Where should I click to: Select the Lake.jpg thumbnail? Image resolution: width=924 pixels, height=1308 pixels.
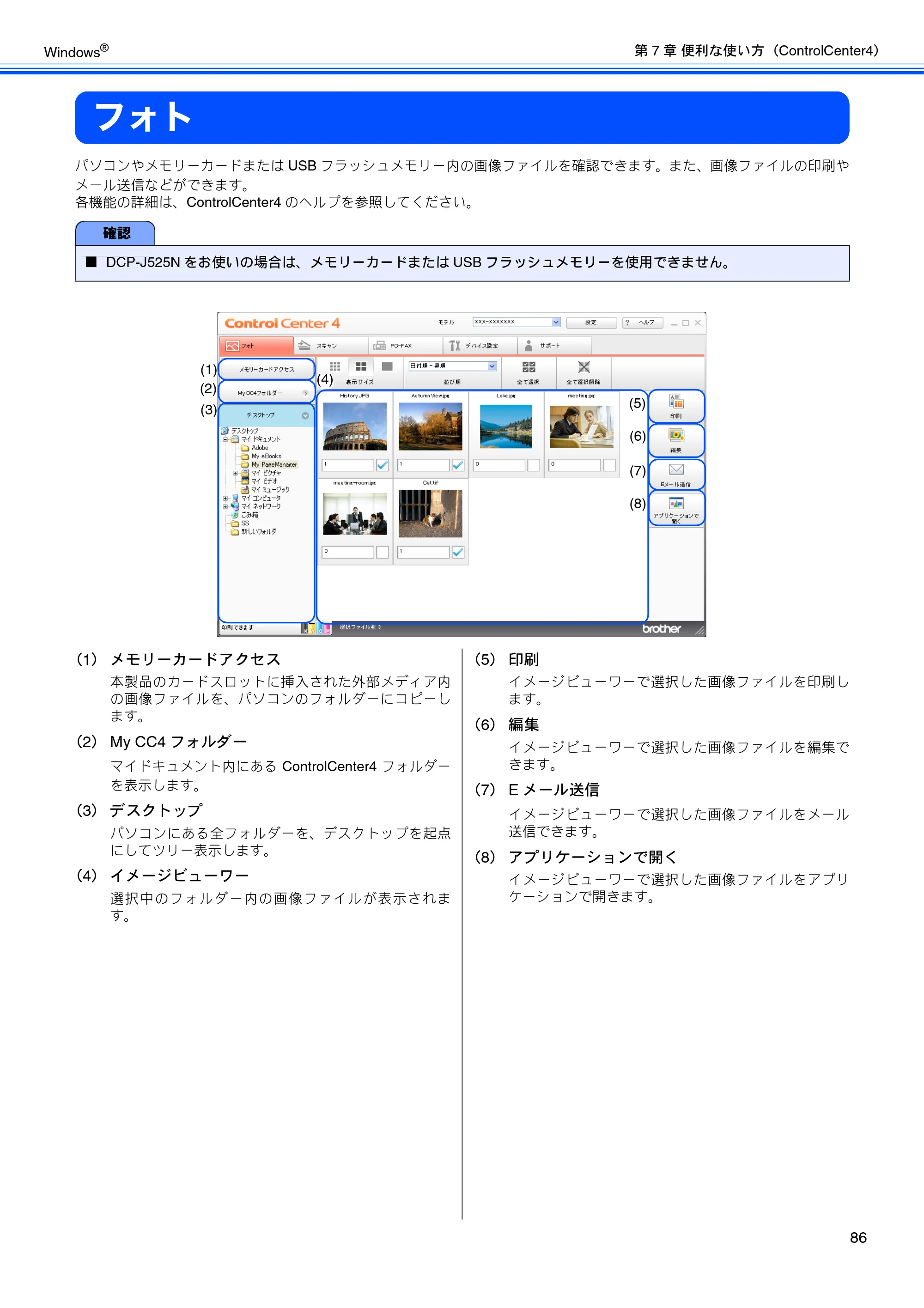pyautogui.click(x=506, y=426)
